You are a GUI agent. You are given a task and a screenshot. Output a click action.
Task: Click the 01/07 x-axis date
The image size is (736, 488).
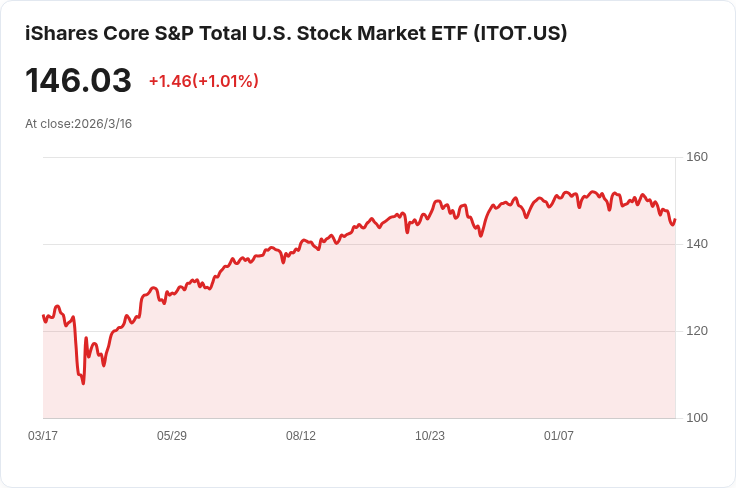click(x=559, y=436)
